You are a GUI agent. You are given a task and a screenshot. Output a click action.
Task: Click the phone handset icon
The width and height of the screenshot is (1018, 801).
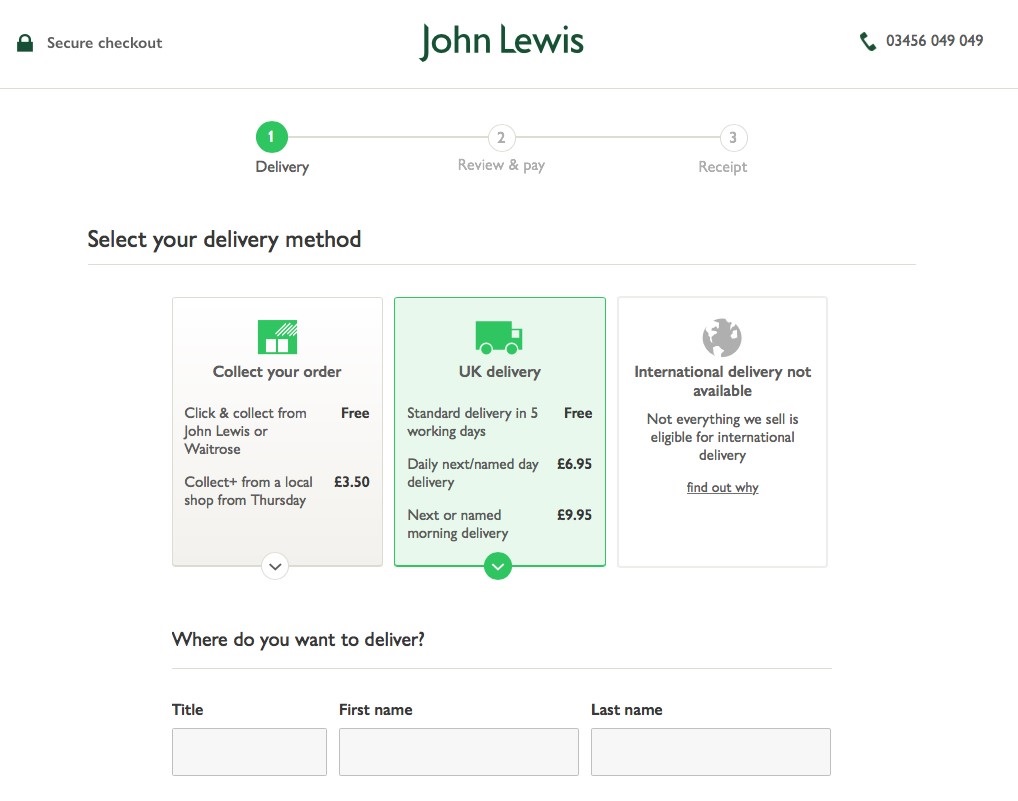point(867,42)
